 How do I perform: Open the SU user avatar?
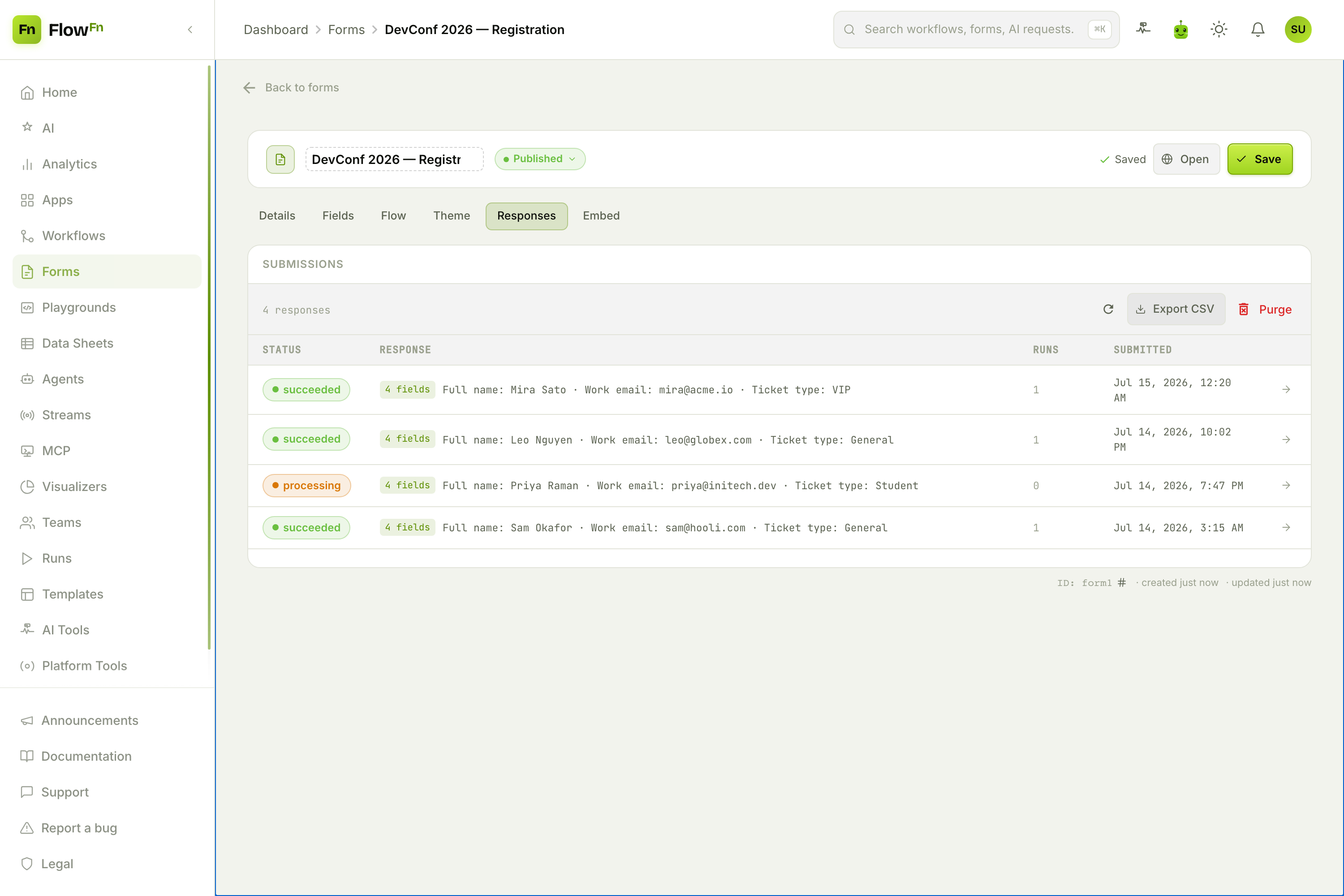(1298, 30)
